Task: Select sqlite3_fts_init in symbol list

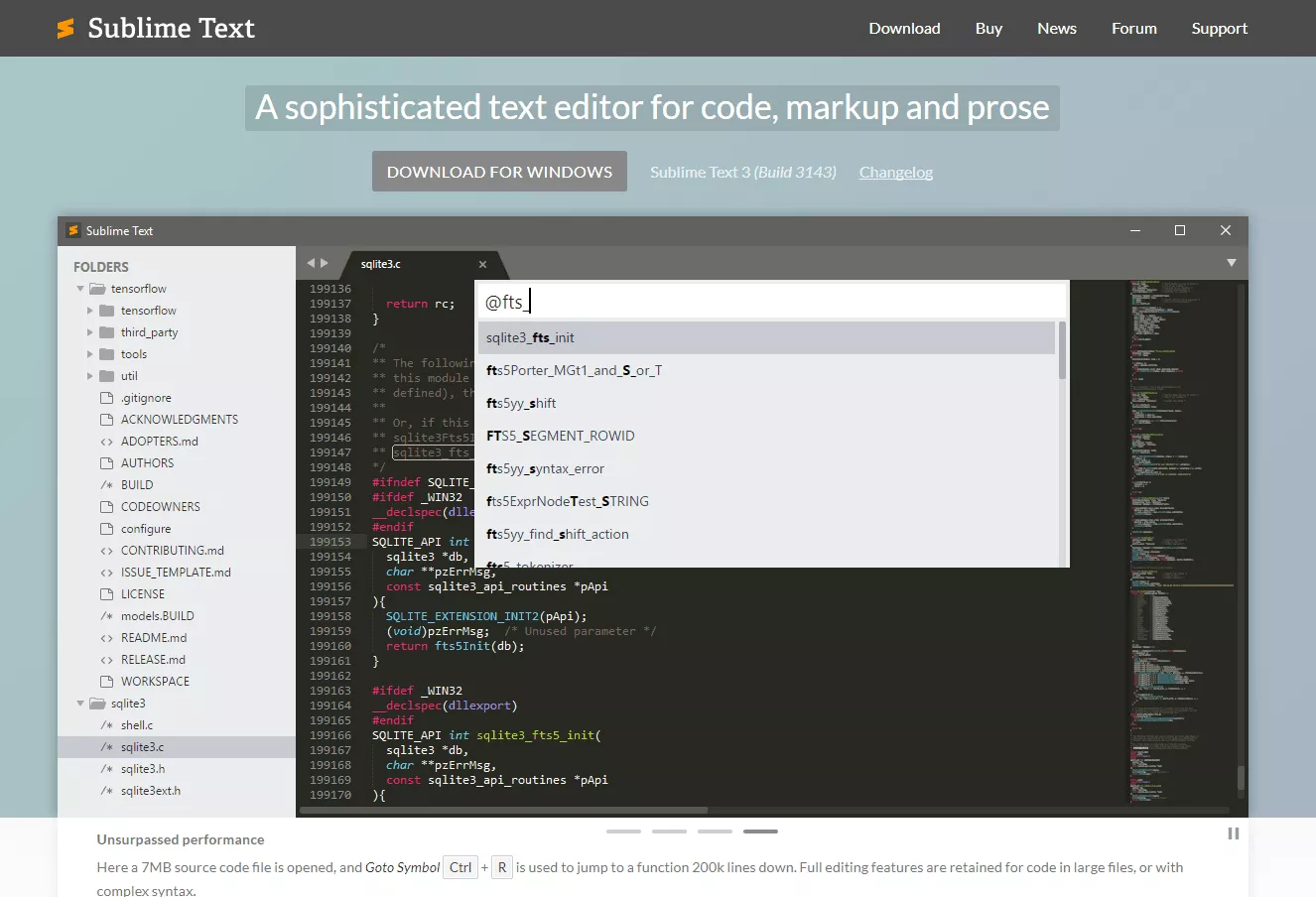Action: click(x=766, y=337)
